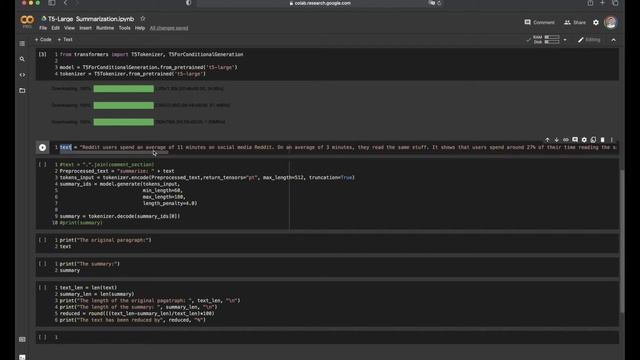Open the Edit menu
Image resolution: width=640 pixels, height=360 pixels.
pyautogui.click(x=56, y=28)
